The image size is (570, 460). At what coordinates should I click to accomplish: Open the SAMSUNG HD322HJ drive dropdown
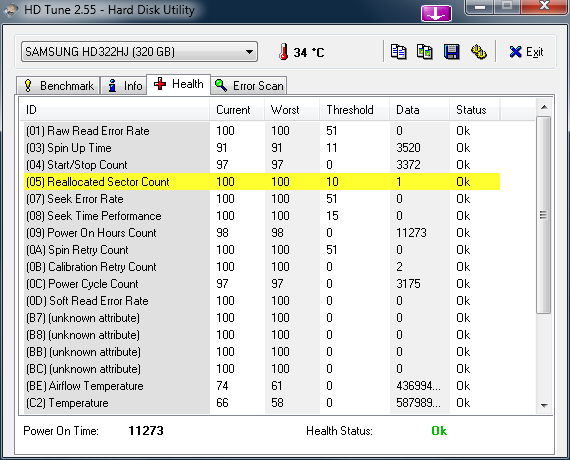point(139,52)
